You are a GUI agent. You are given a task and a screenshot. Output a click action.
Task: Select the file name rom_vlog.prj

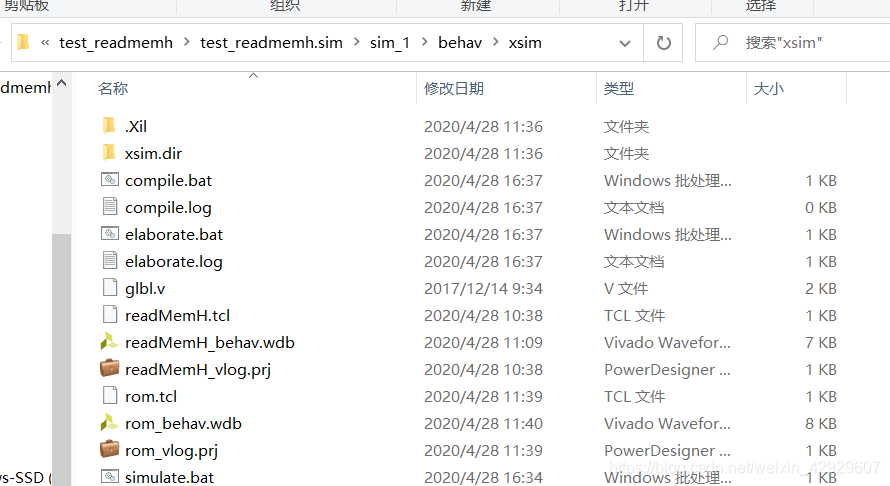coord(171,451)
